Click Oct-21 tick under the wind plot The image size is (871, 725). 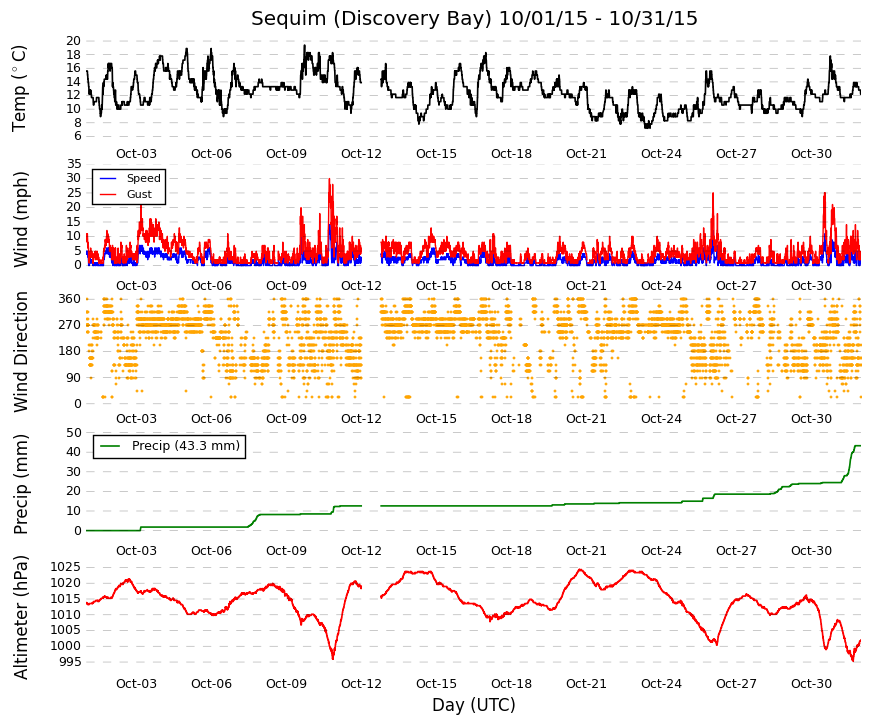tap(586, 286)
